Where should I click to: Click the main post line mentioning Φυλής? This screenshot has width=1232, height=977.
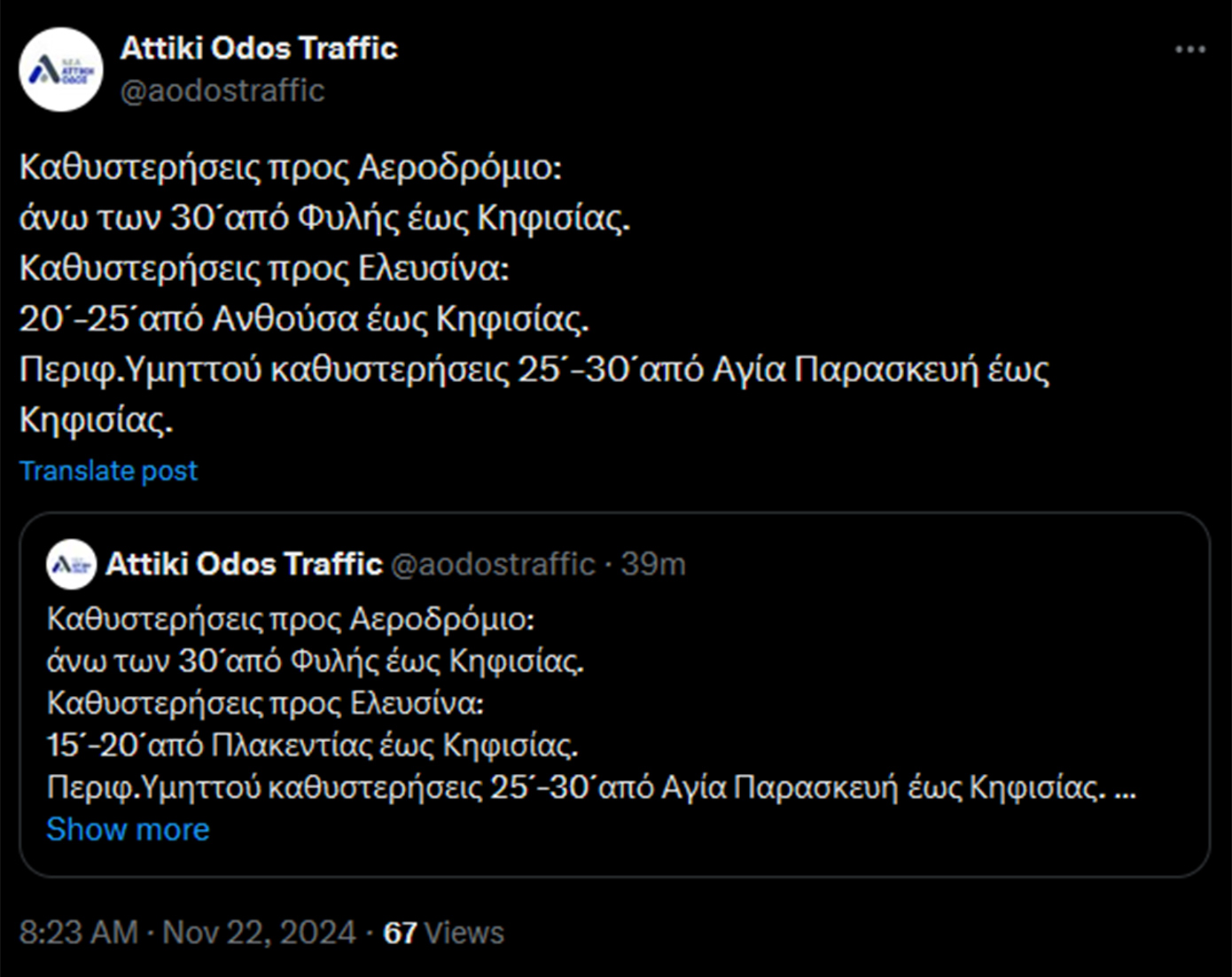[324, 218]
